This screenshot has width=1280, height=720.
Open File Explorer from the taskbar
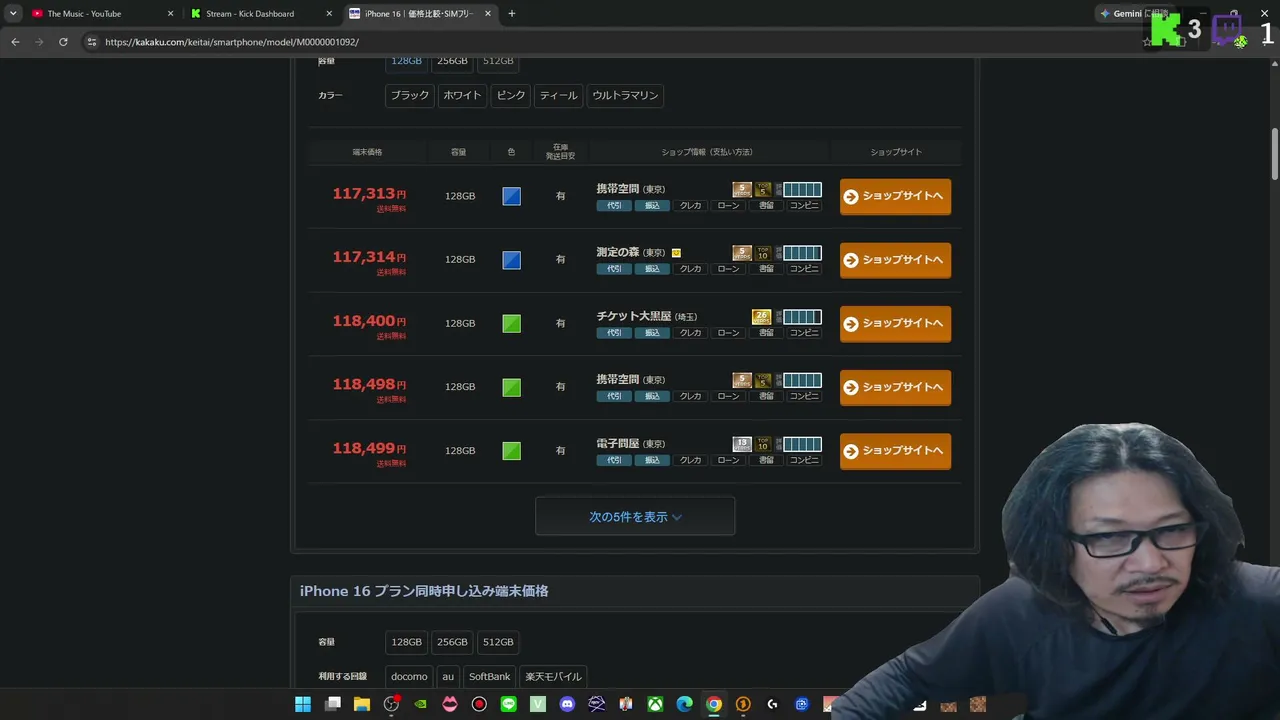tap(362, 704)
